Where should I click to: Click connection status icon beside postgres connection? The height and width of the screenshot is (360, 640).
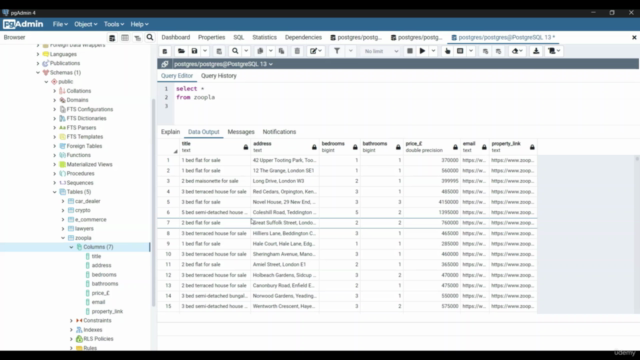pyautogui.click(x=164, y=64)
